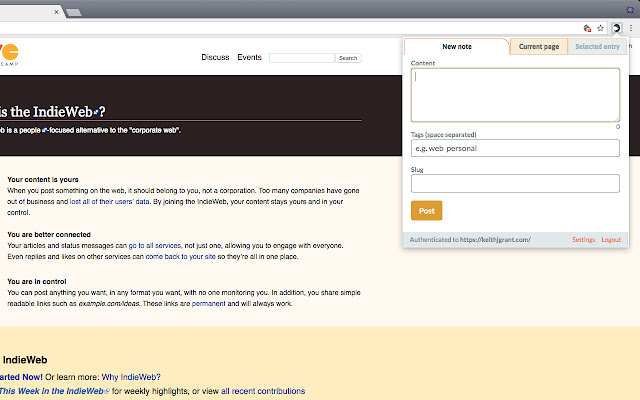Bookmark this page with the star icon
Image resolution: width=640 pixels, height=400 pixels.
tap(600, 28)
